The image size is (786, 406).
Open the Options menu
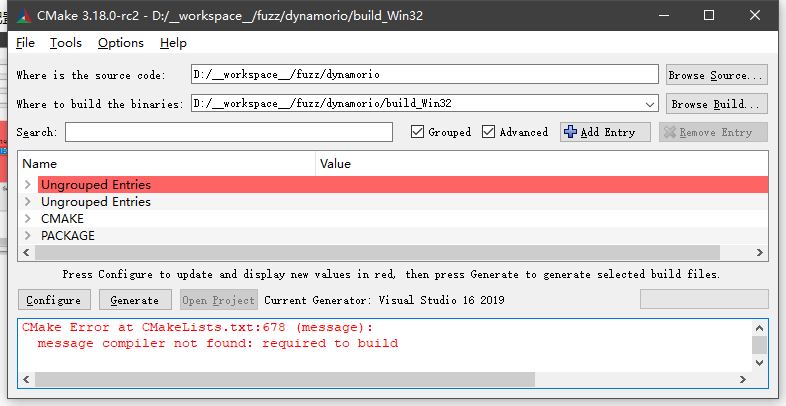click(x=121, y=43)
